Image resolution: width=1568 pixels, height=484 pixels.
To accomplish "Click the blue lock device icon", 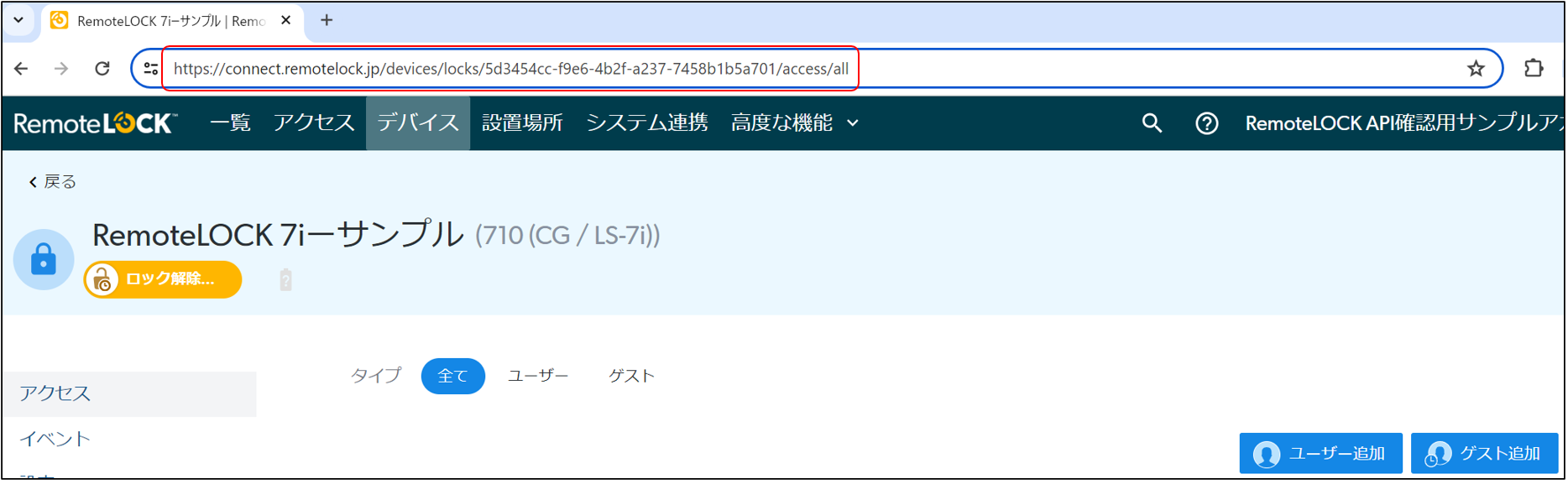I will click(44, 260).
